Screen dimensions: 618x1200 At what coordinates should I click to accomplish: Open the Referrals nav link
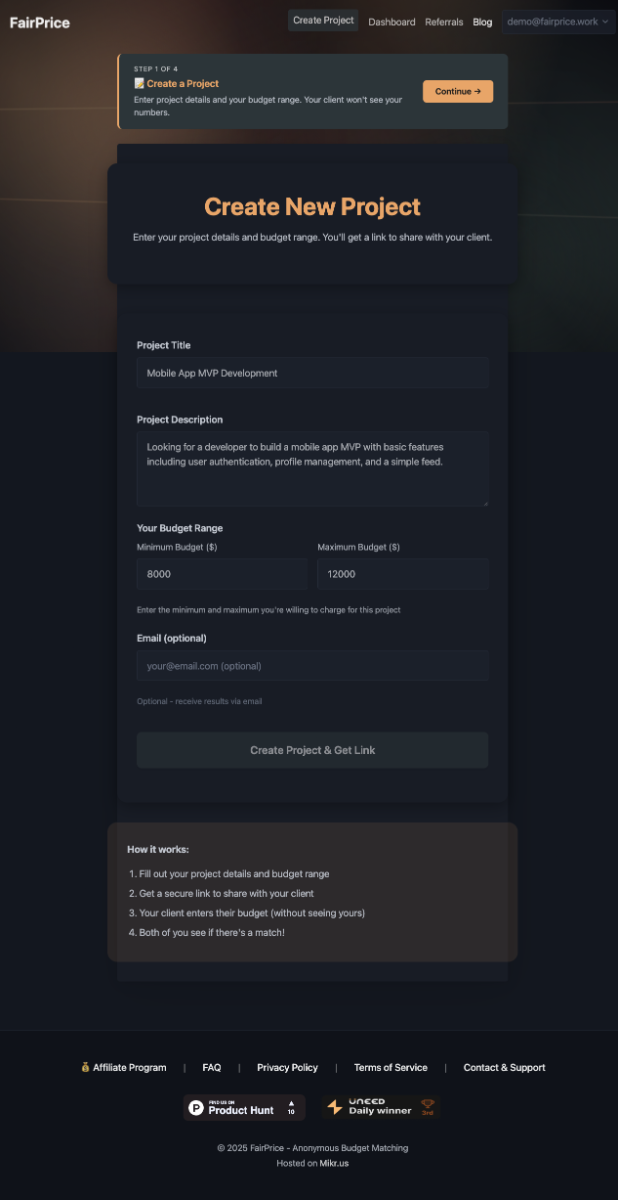point(444,22)
